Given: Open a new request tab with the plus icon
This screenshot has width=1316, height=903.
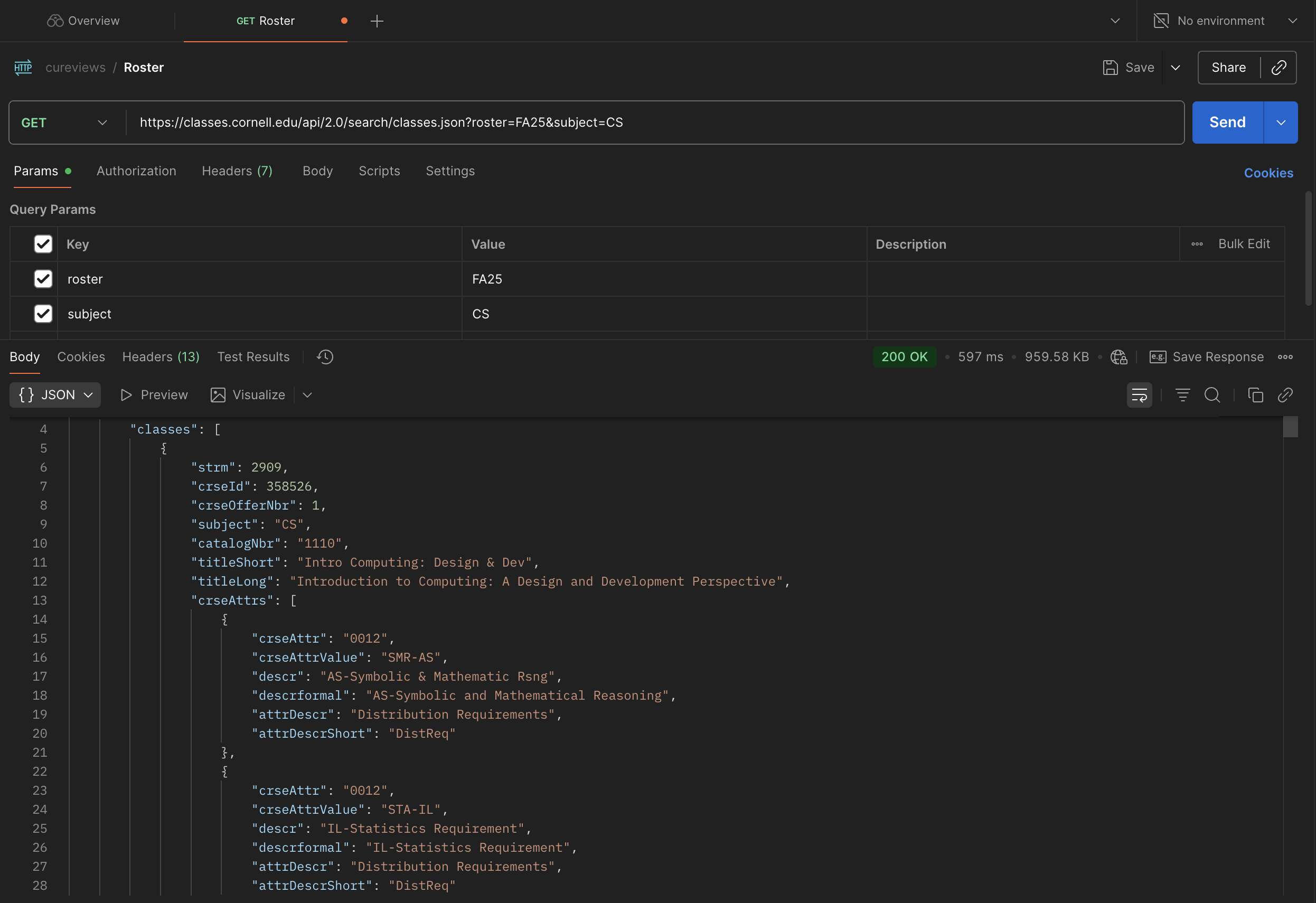Looking at the screenshot, I should click(x=377, y=21).
